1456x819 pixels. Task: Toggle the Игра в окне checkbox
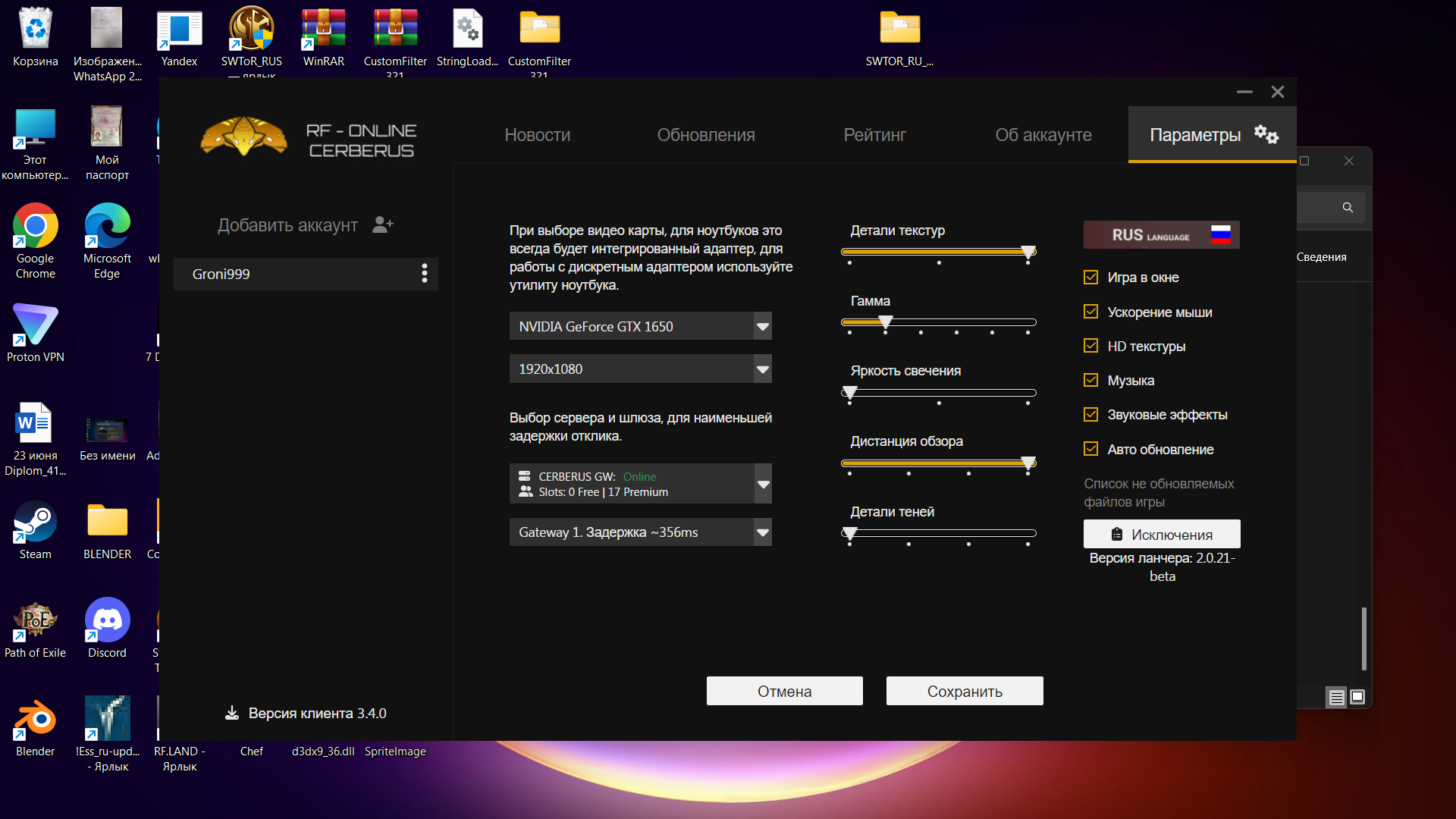coord(1090,278)
